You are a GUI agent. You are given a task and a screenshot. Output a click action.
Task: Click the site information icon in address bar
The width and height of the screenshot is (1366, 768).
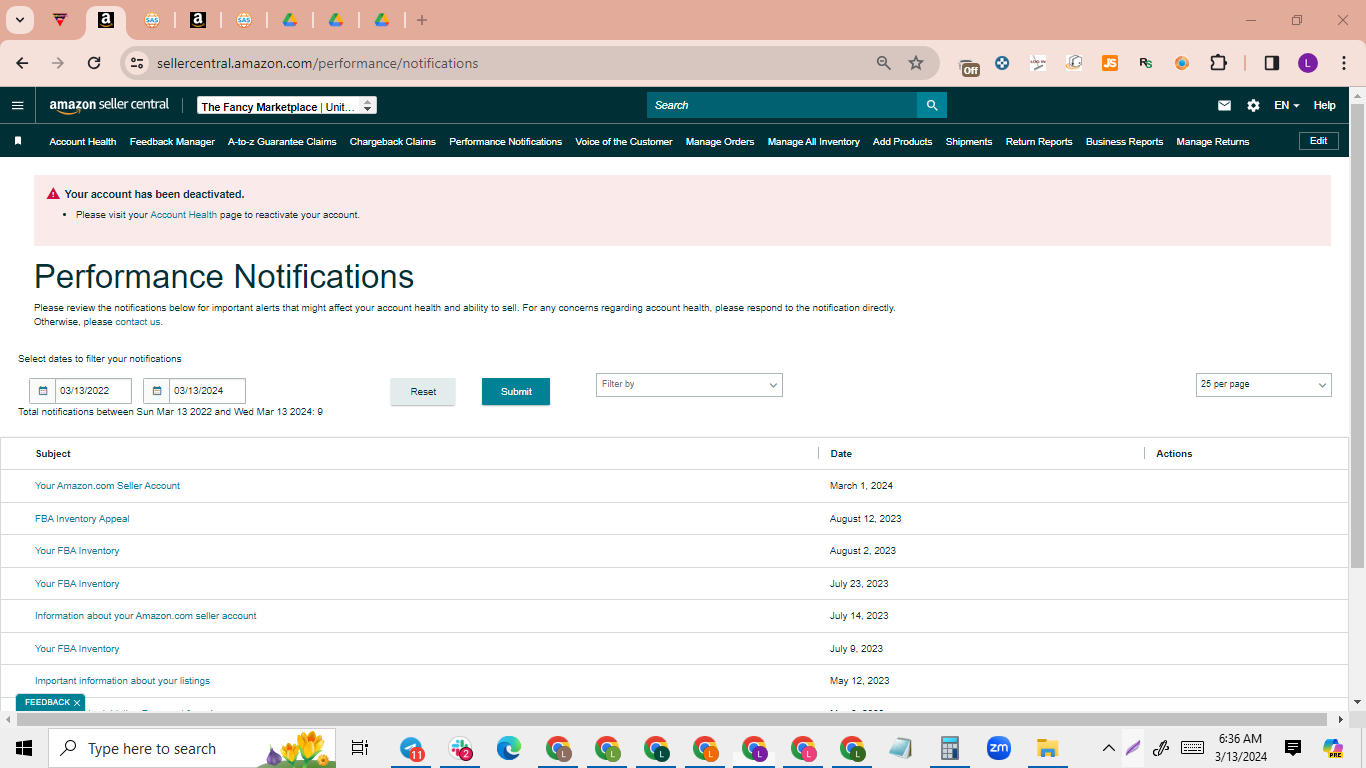[138, 63]
